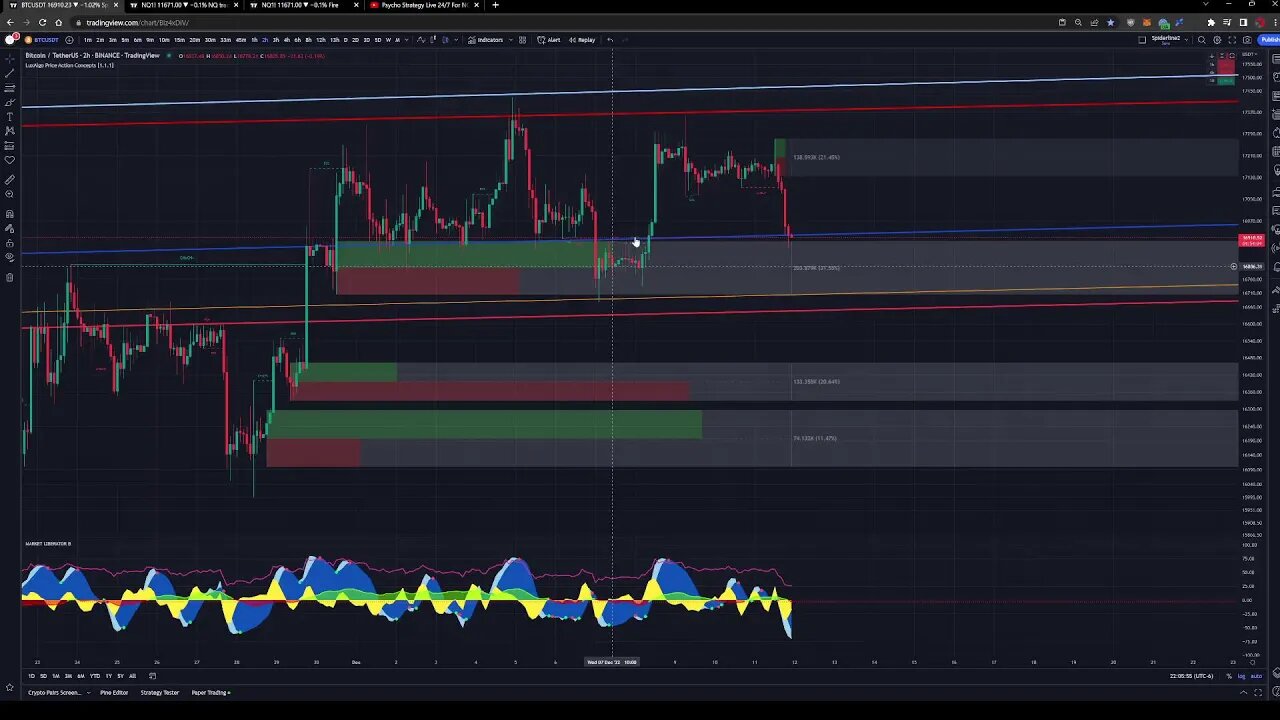Enter fullscreen chart mode
This screenshot has height=720, width=1280.
pos(1232,40)
